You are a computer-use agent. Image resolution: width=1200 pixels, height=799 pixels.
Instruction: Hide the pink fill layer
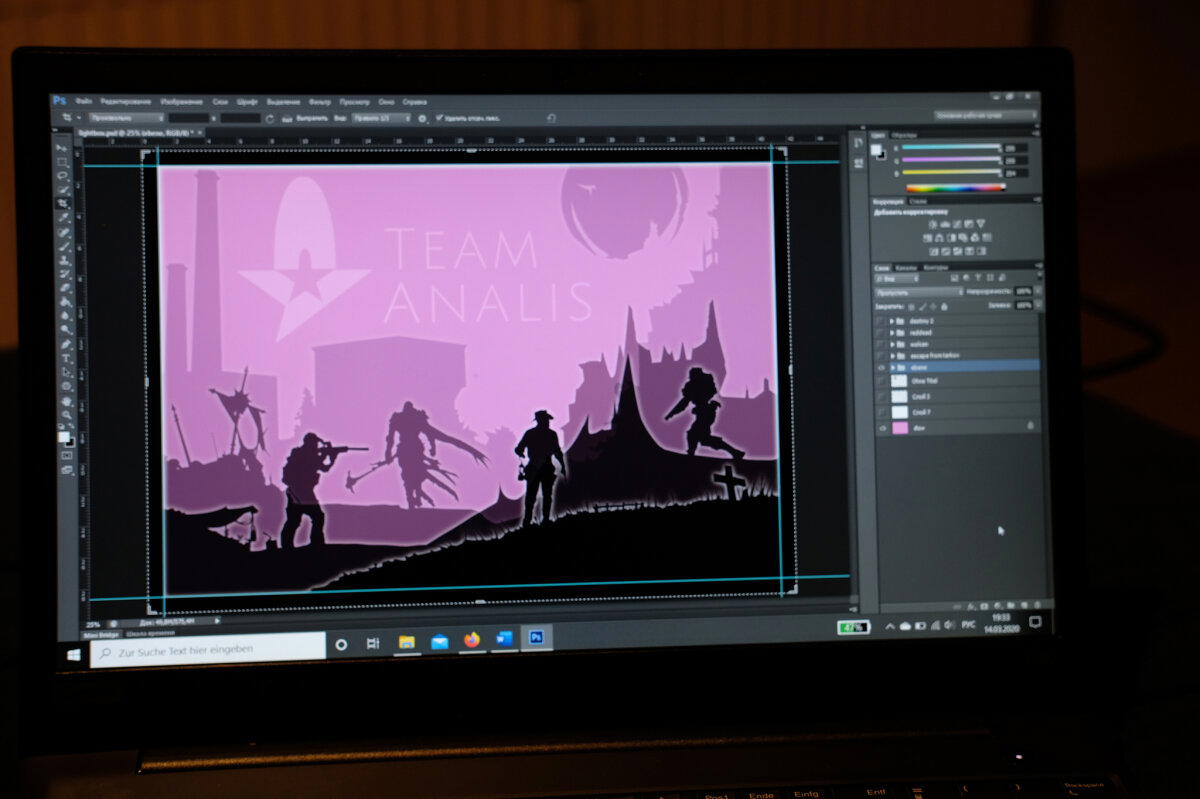pos(882,427)
